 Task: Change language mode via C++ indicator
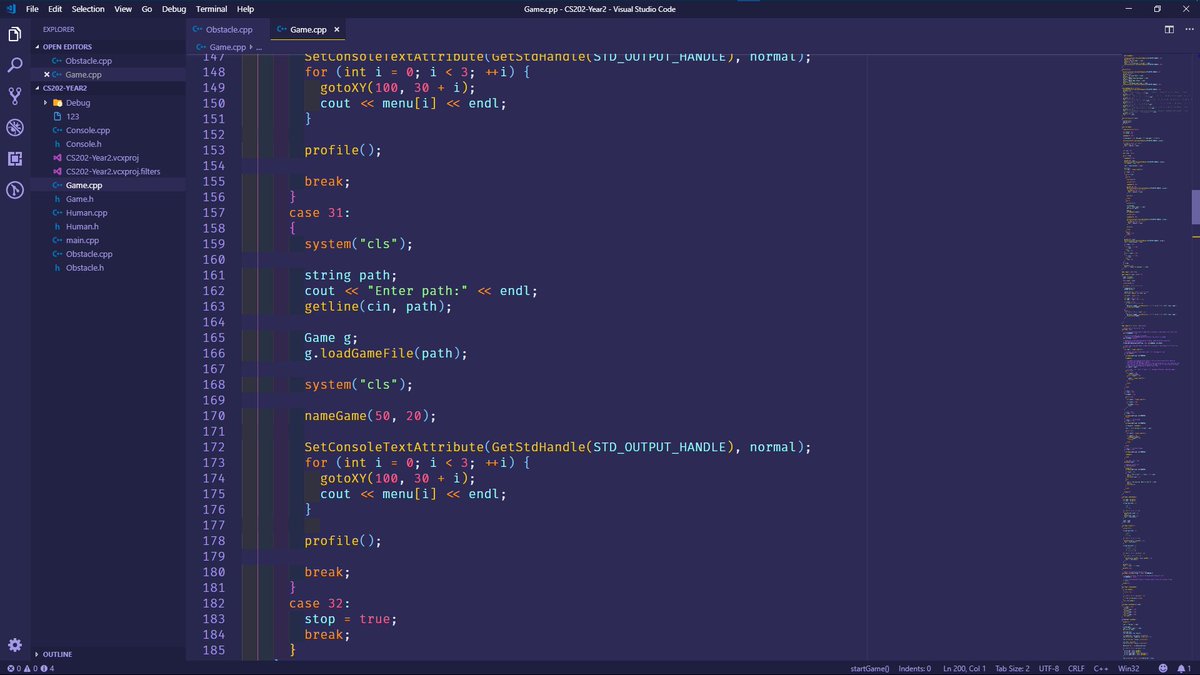pos(1101,668)
